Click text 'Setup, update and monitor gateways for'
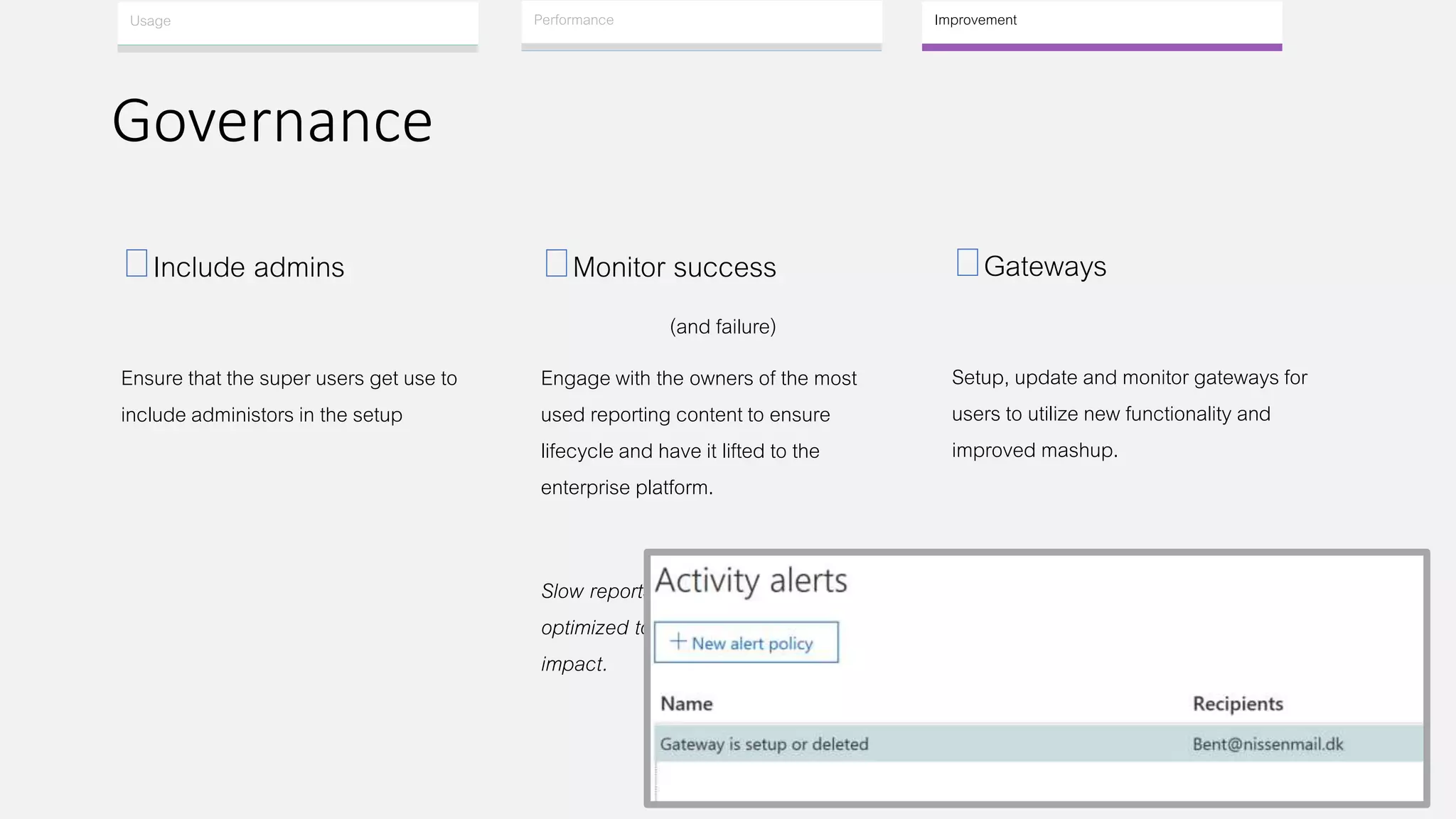Viewport: 1456px width, 819px height. click(x=1130, y=378)
